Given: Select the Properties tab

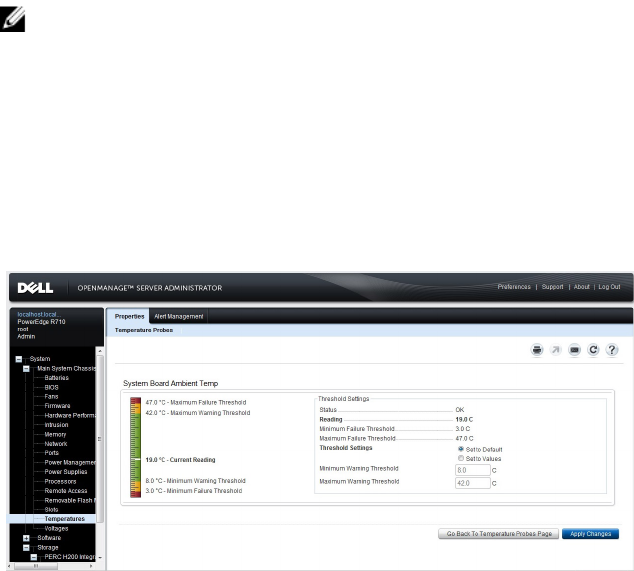Looking at the screenshot, I should tap(130, 316).
